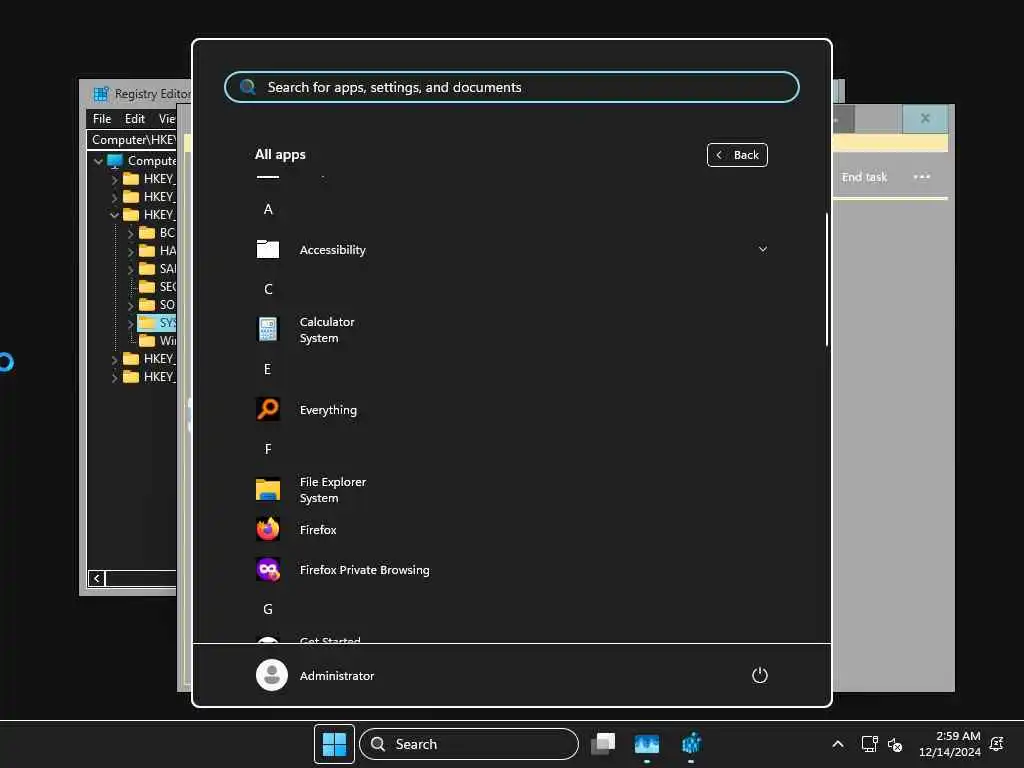Expand the highlighted SYS subkey

(x=130, y=323)
